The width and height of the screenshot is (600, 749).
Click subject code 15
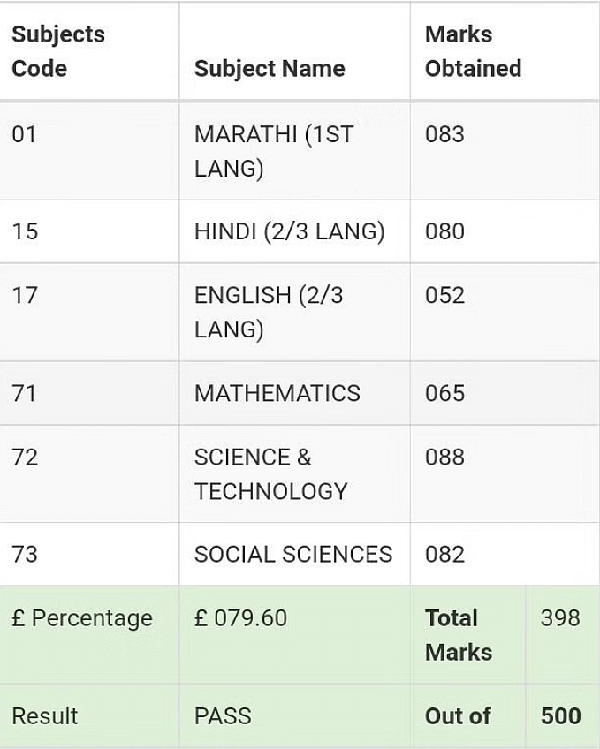(24, 231)
